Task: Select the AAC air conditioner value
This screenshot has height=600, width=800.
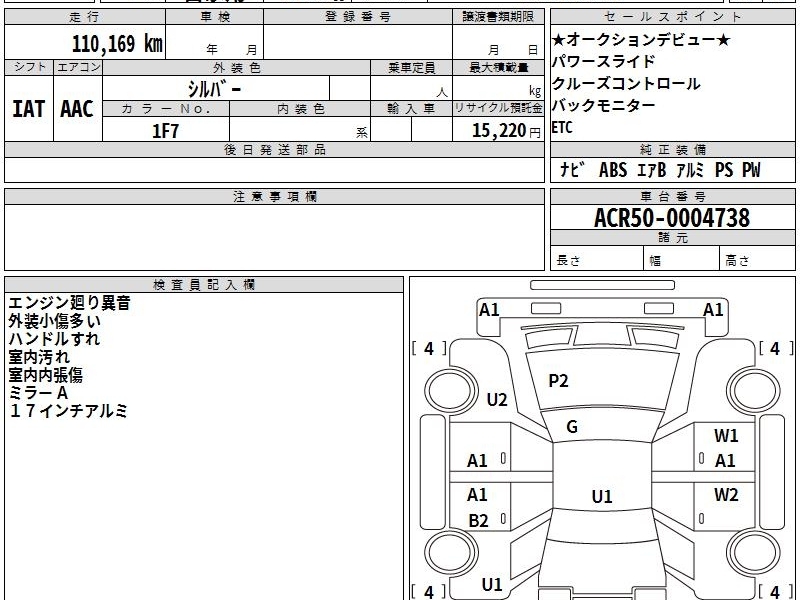Action: point(77,109)
